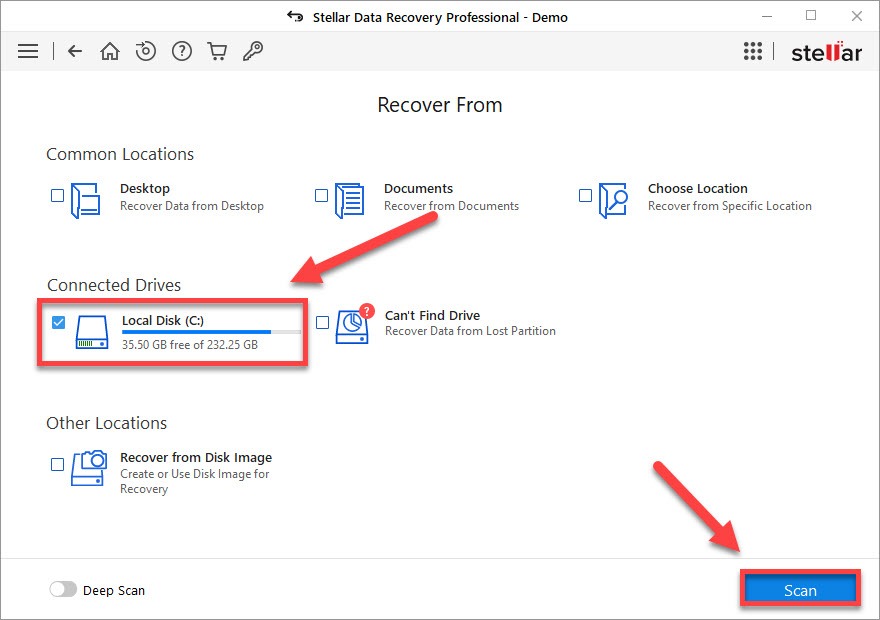Screen dimensions: 880x620
Task: Click the 'Local Disk (C:)' label
Action: point(163,320)
